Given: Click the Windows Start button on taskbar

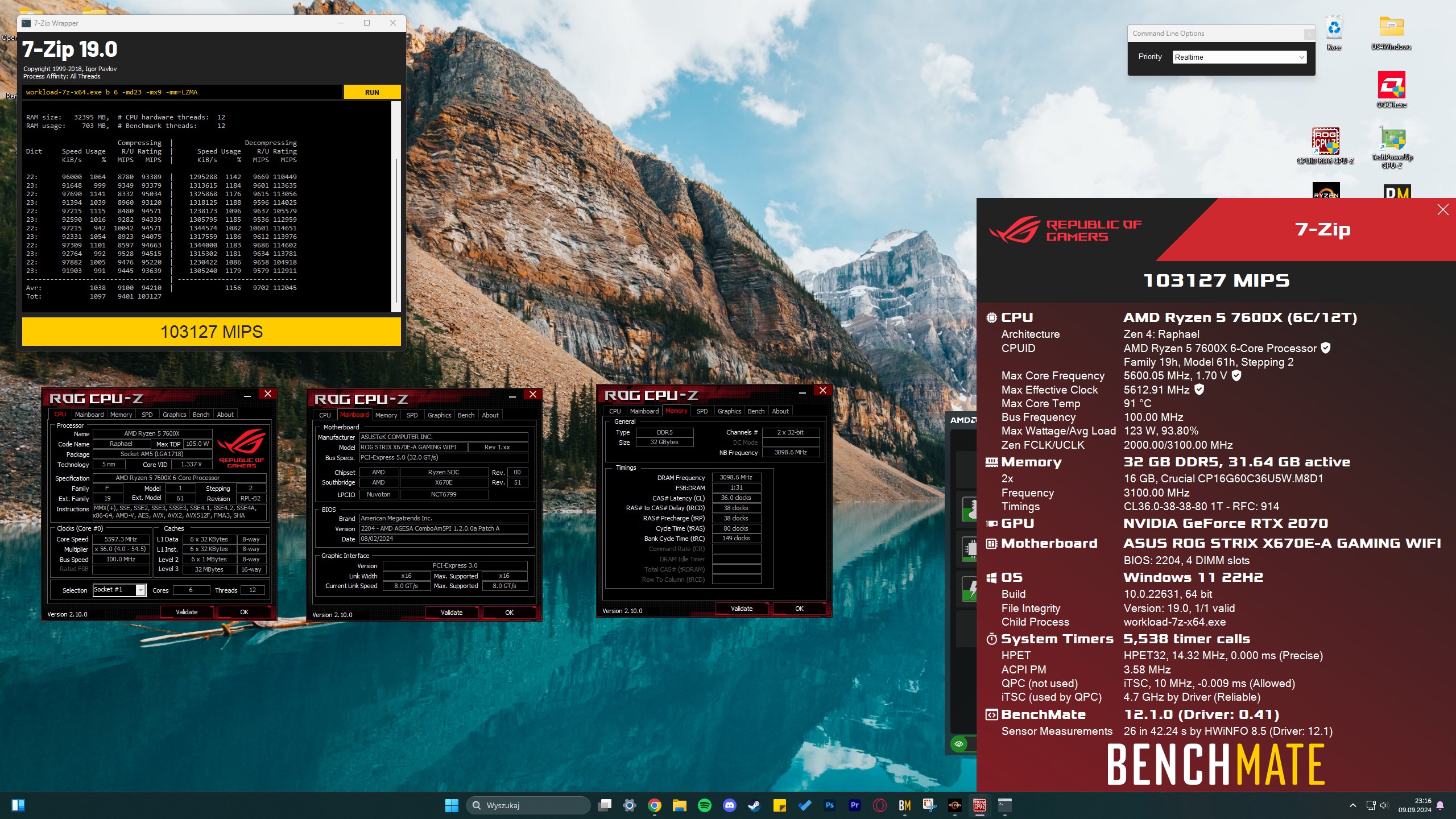Looking at the screenshot, I should 452,805.
